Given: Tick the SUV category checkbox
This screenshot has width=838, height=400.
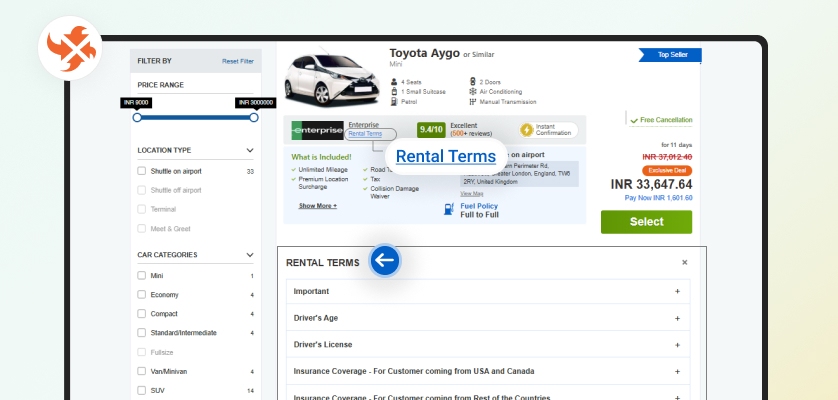Looking at the screenshot, I should click(142, 390).
